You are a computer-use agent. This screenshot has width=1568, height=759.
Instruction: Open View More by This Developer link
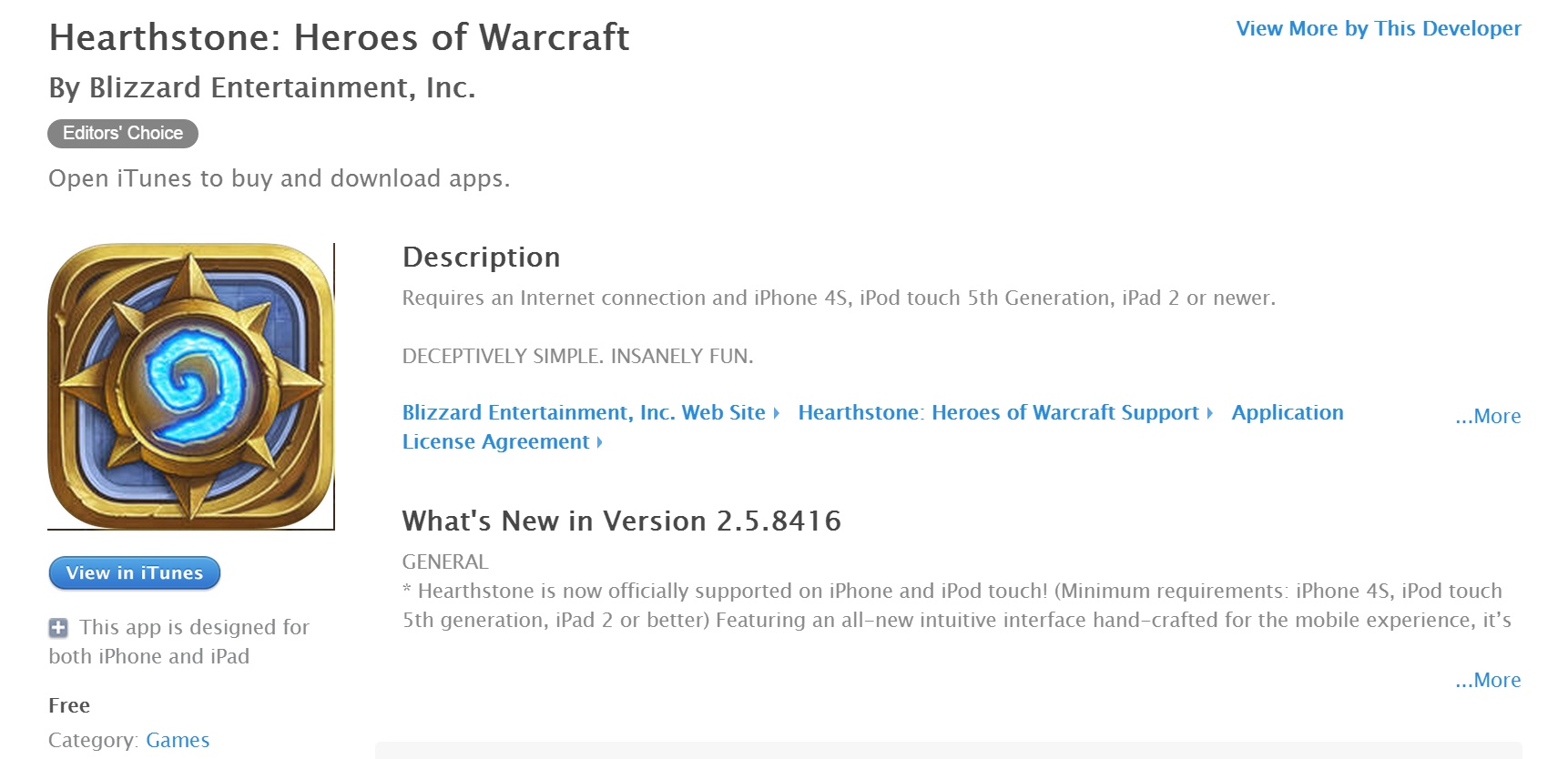pyautogui.click(x=1379, y=28)
